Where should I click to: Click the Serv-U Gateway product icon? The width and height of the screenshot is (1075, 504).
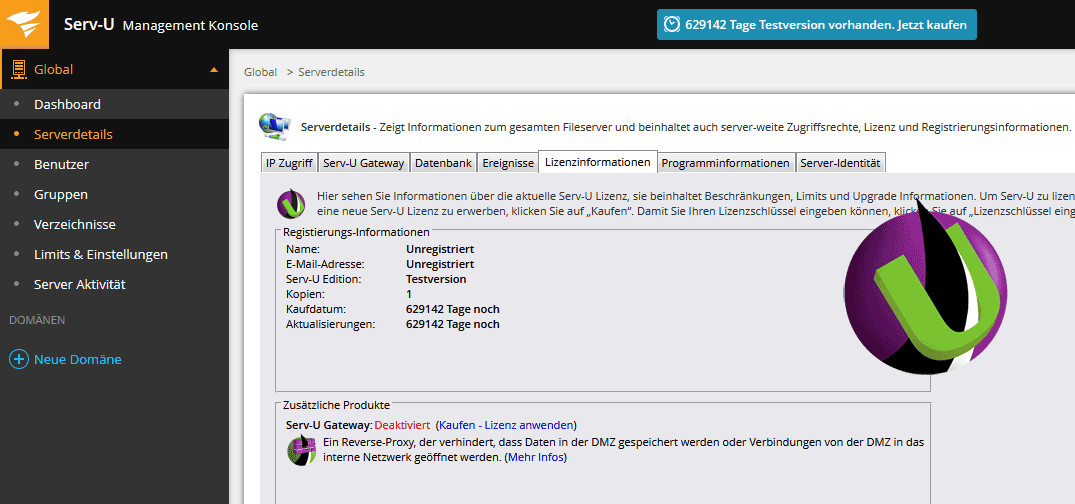(x=301, y=451)
